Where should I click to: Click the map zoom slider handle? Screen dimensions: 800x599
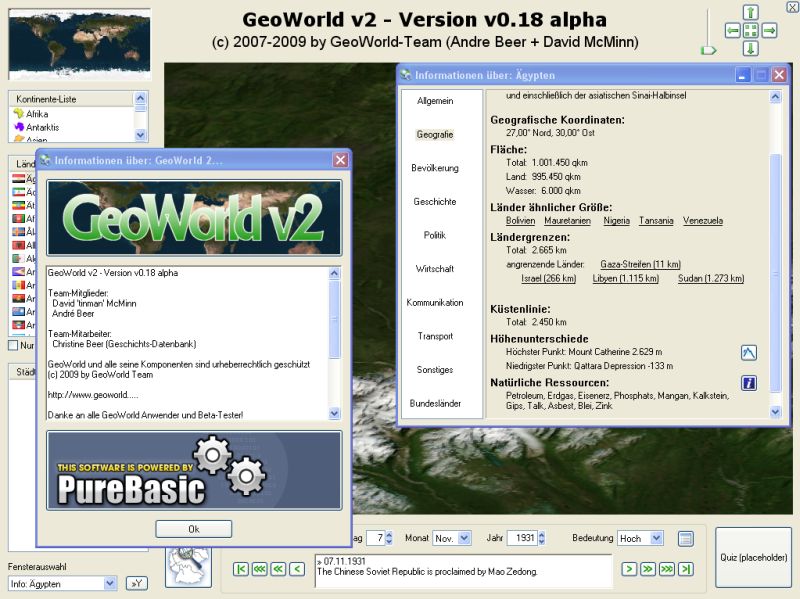pos(708,50)
